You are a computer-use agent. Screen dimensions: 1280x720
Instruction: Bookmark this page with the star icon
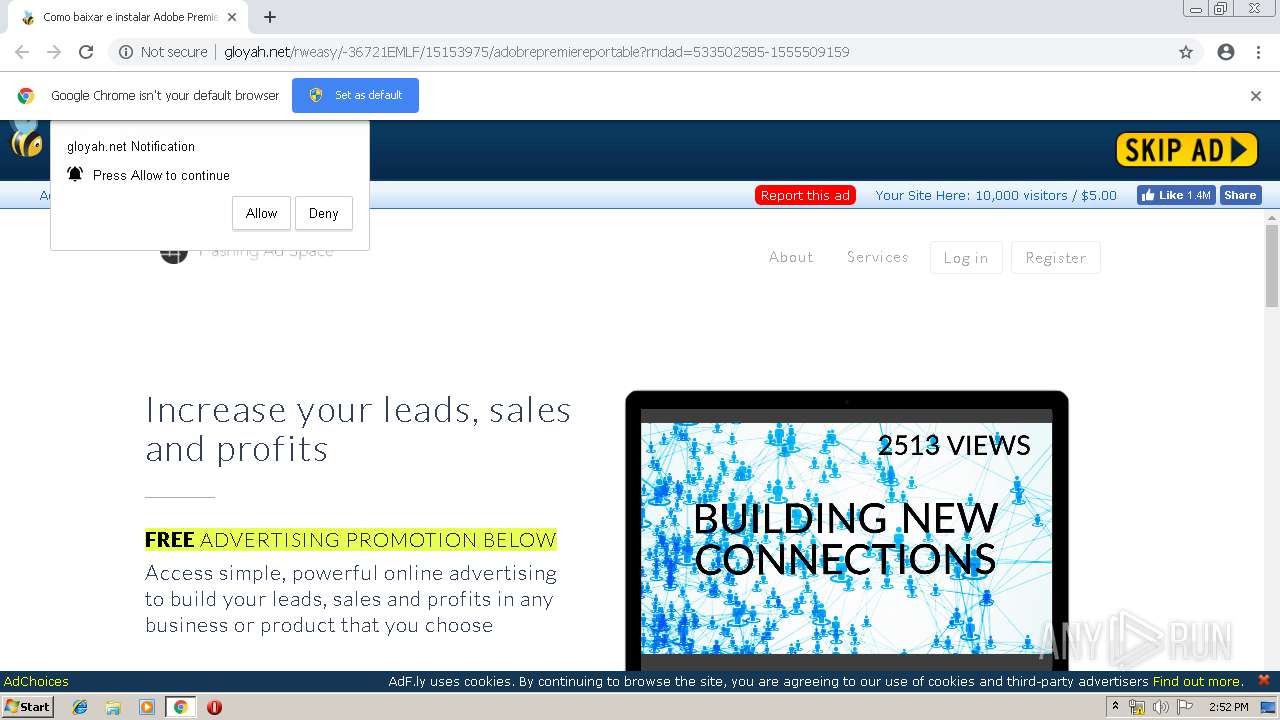(x=1186, y=52)
